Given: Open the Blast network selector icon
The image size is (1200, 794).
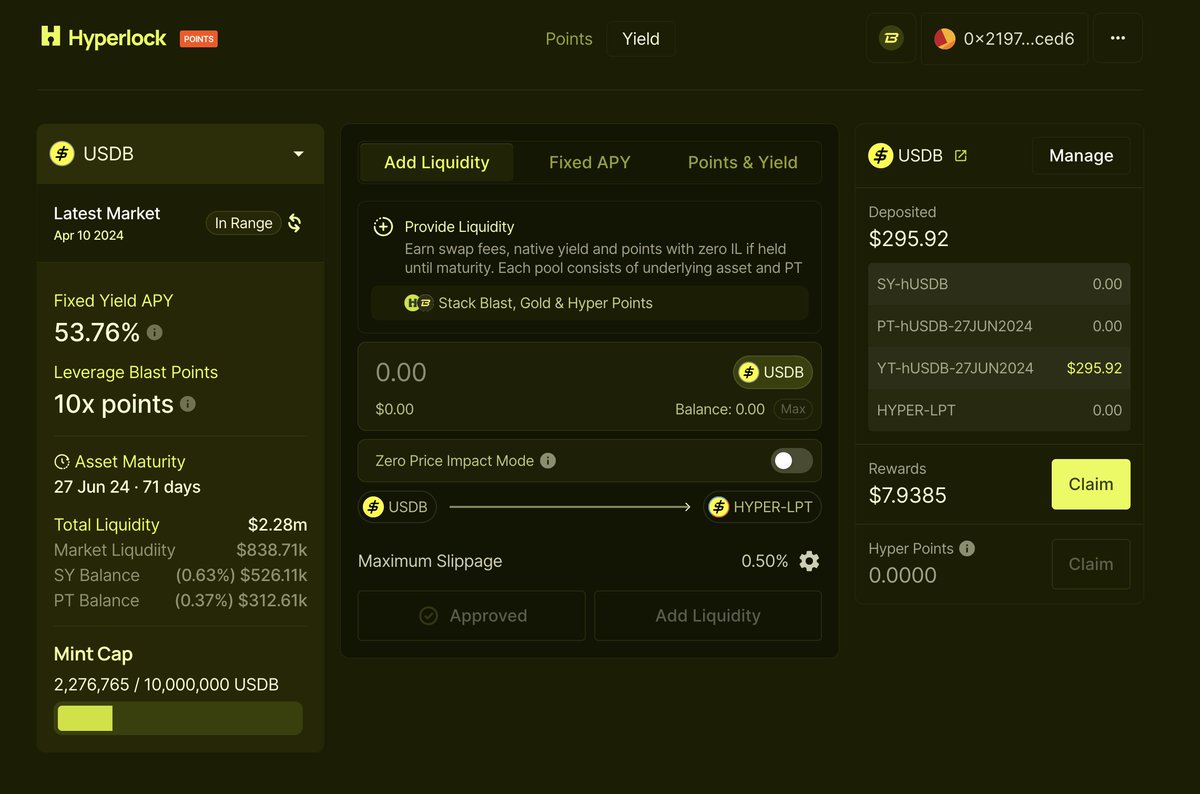Looking at the screenshot, I should pos(891,38).
